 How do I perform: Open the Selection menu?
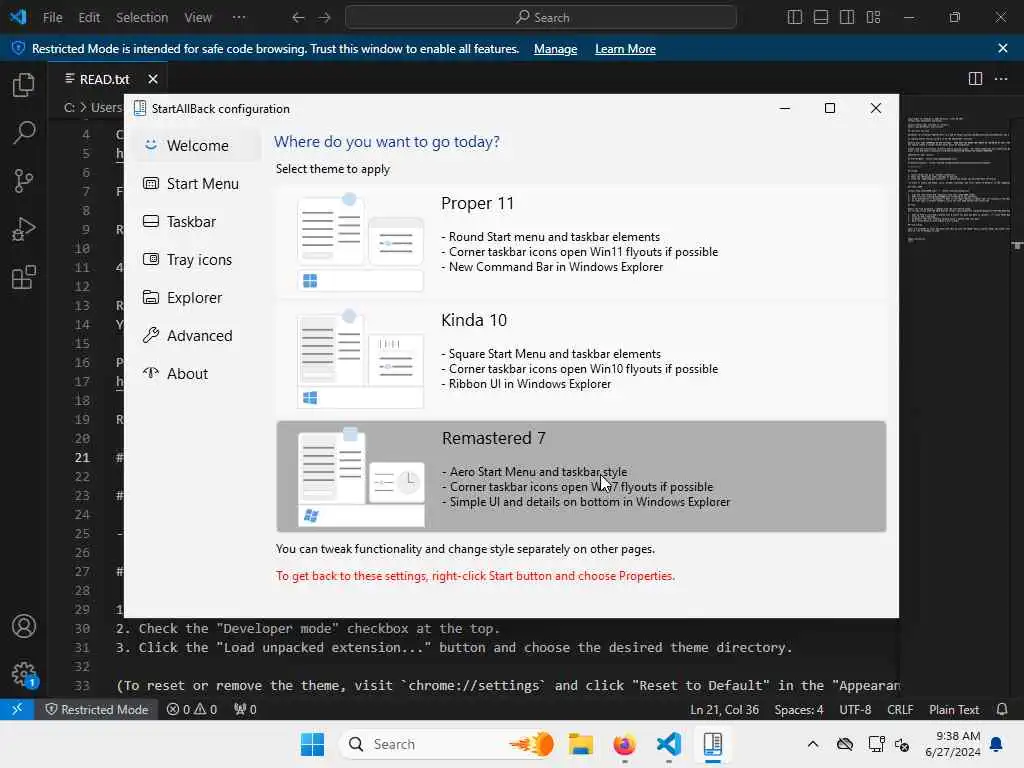tap(142, 18)
